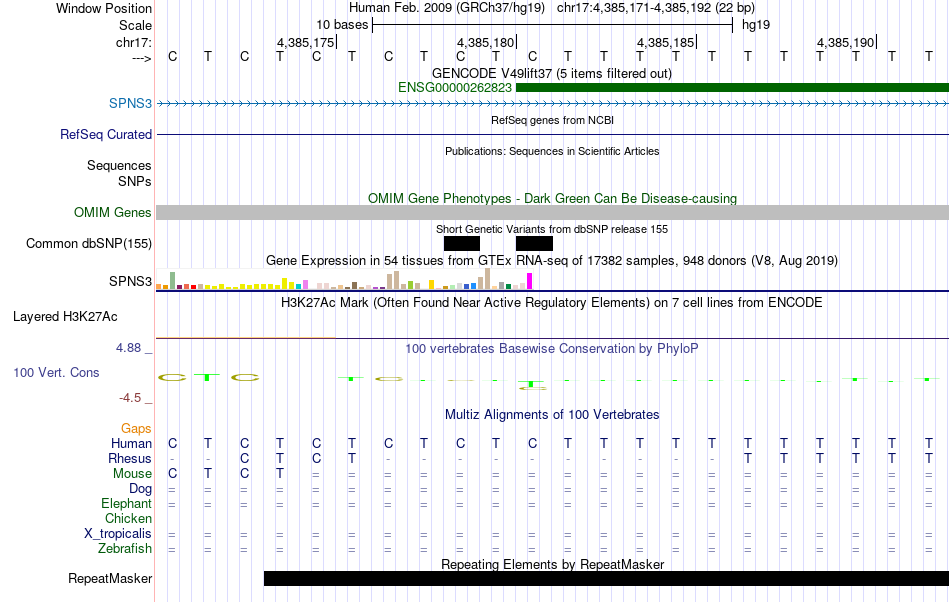The width and height of the screenshot is (950, 602).
Task: Click the Layered H3K27Ac track label
Action: [65, 317]
